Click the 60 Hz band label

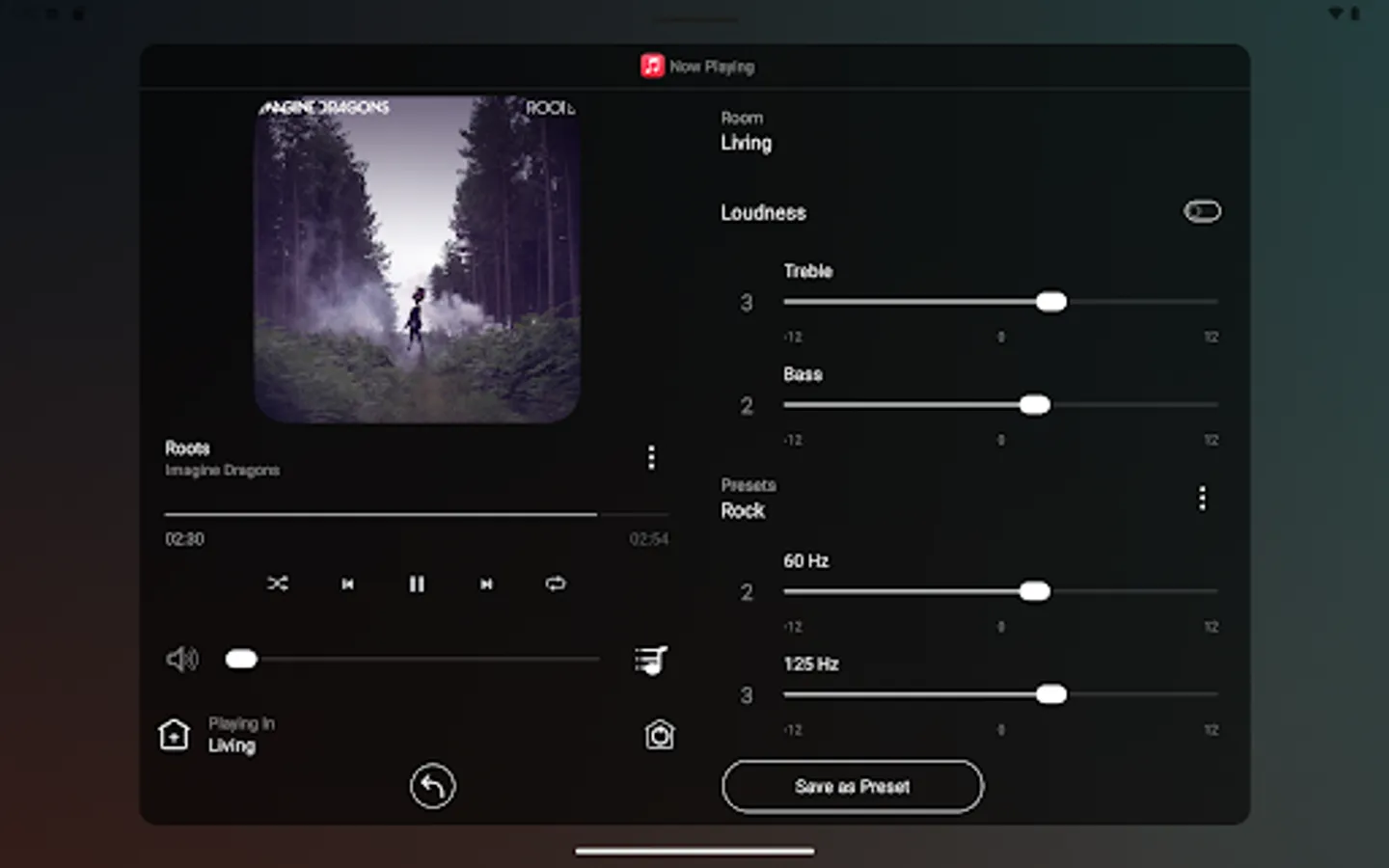pos(806,561)
